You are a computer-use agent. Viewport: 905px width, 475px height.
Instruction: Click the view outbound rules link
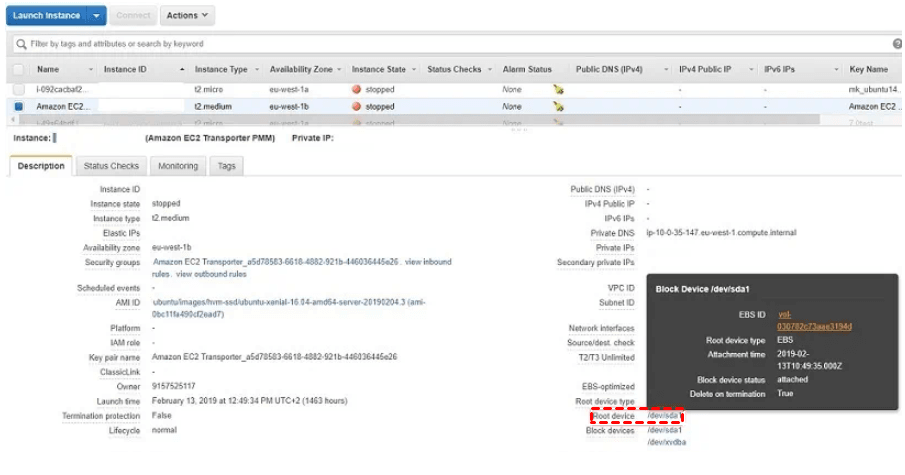pyautogui.click(x=211, y=274)
